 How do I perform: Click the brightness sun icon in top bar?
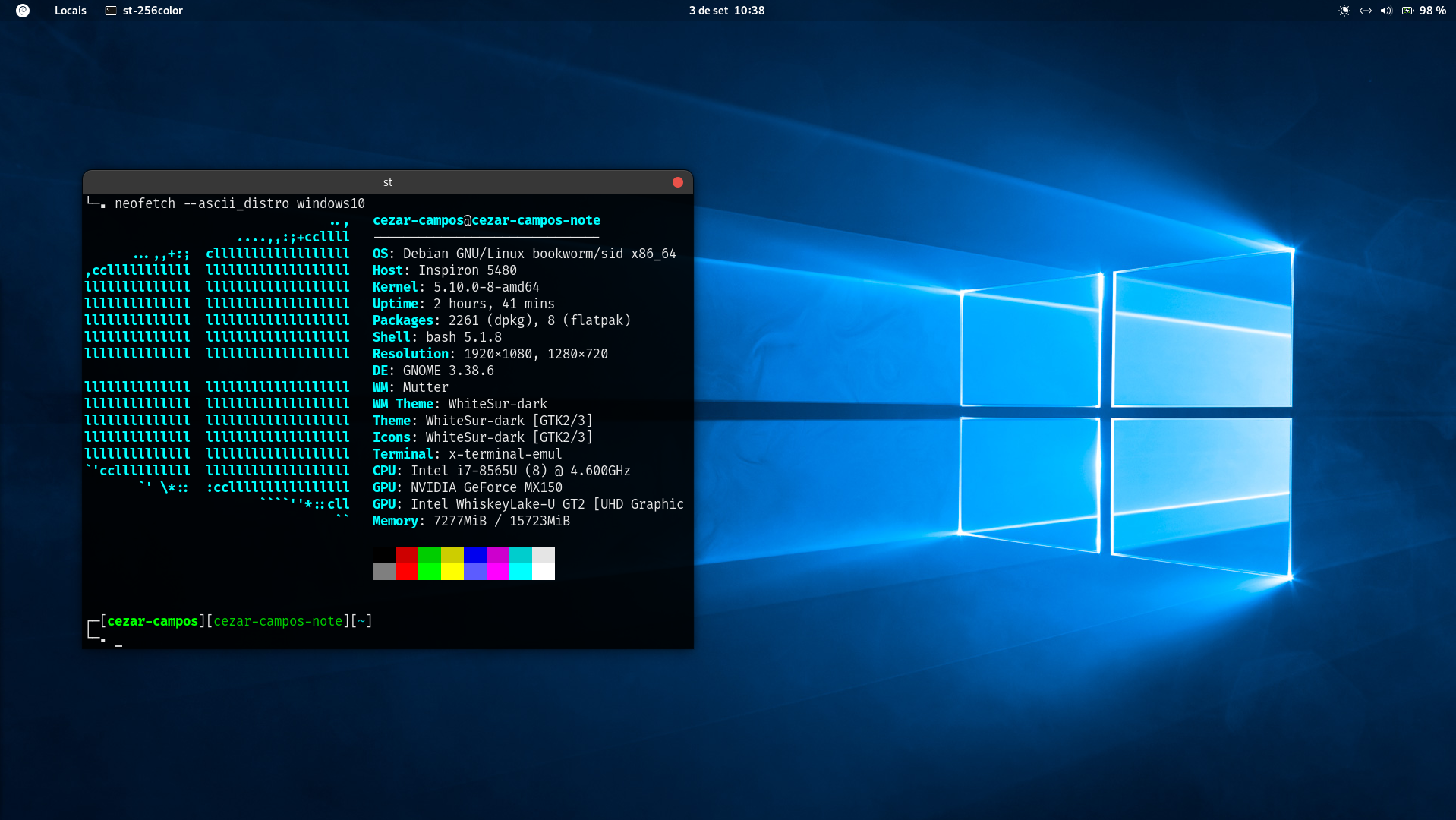(x=1344, y=11)
